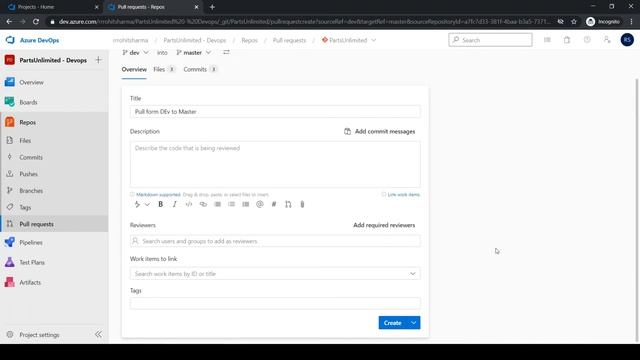640x360 pixels.
Task: Open the header format dropdown in toolbar
Action: tap(142, 204)
